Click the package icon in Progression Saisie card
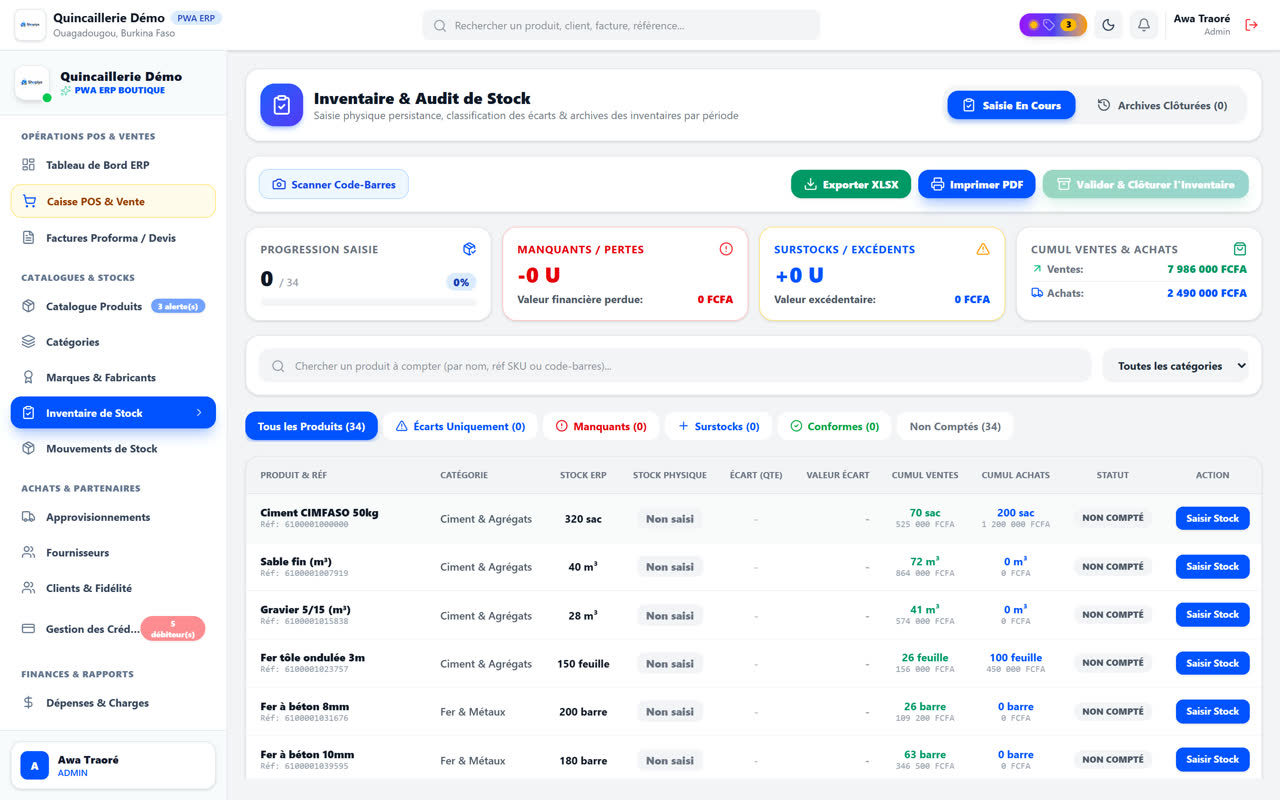Image resolution: width=1280 pixels, height=800 pixels. (469, 249)
